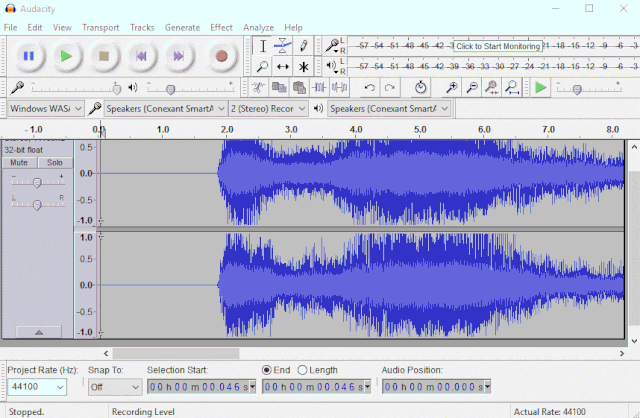The height and width of the screenshot is (418, 640).
Task: Mute the audio track
Action: click(19, 162)
